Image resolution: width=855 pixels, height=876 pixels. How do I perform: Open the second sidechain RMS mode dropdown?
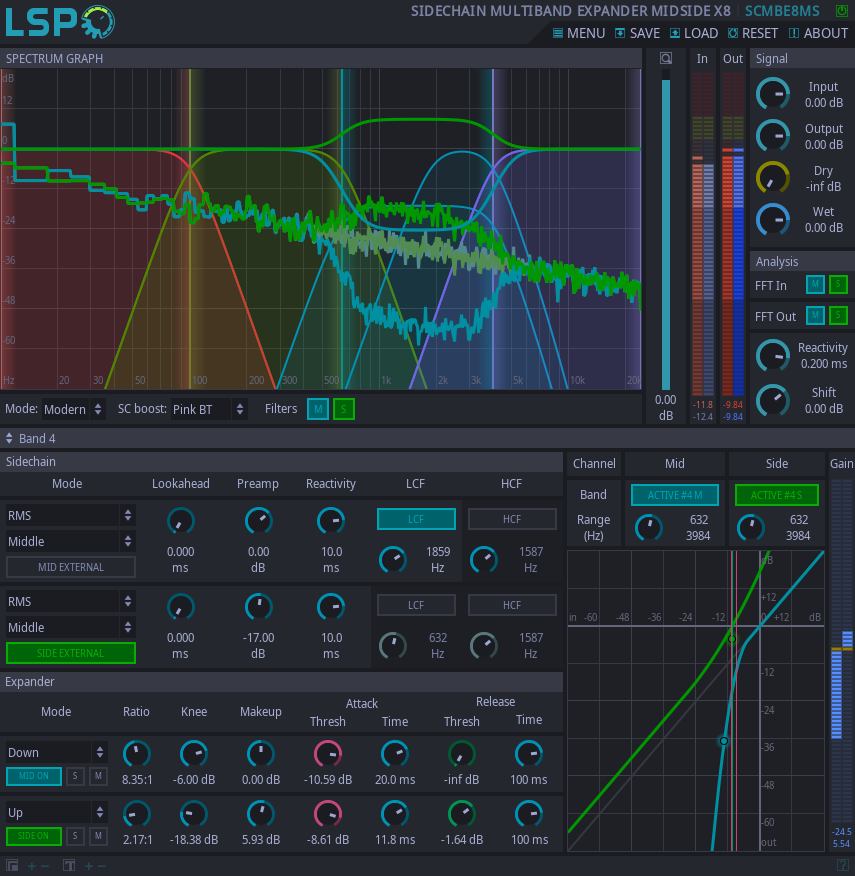[x=70, y=601]
